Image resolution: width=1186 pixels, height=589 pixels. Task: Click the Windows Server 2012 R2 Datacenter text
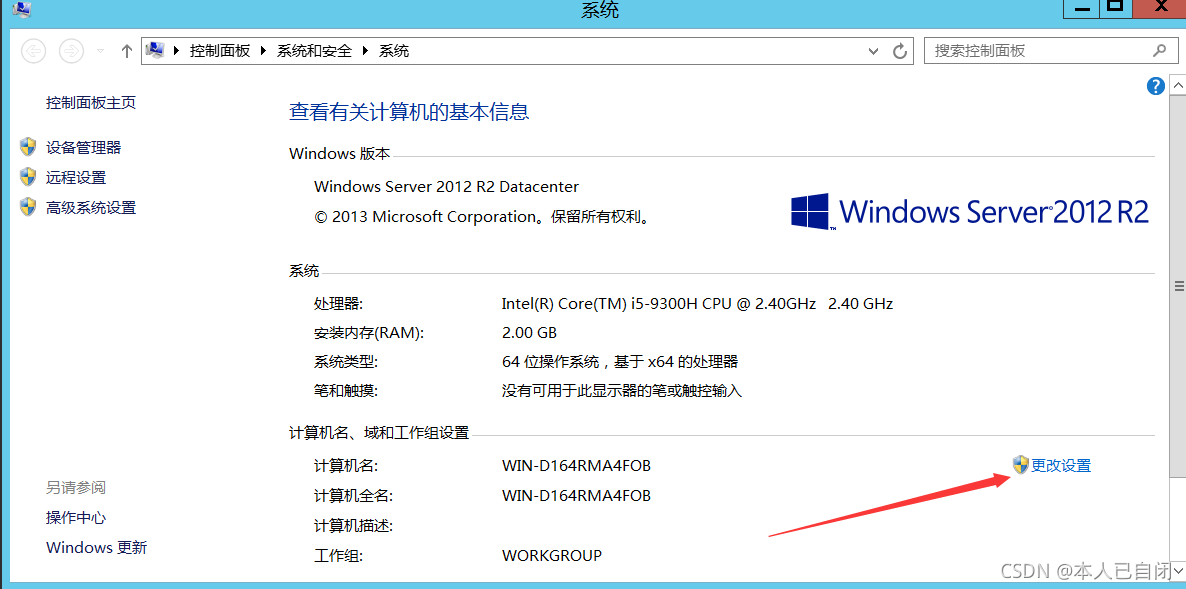pos(446,186)
